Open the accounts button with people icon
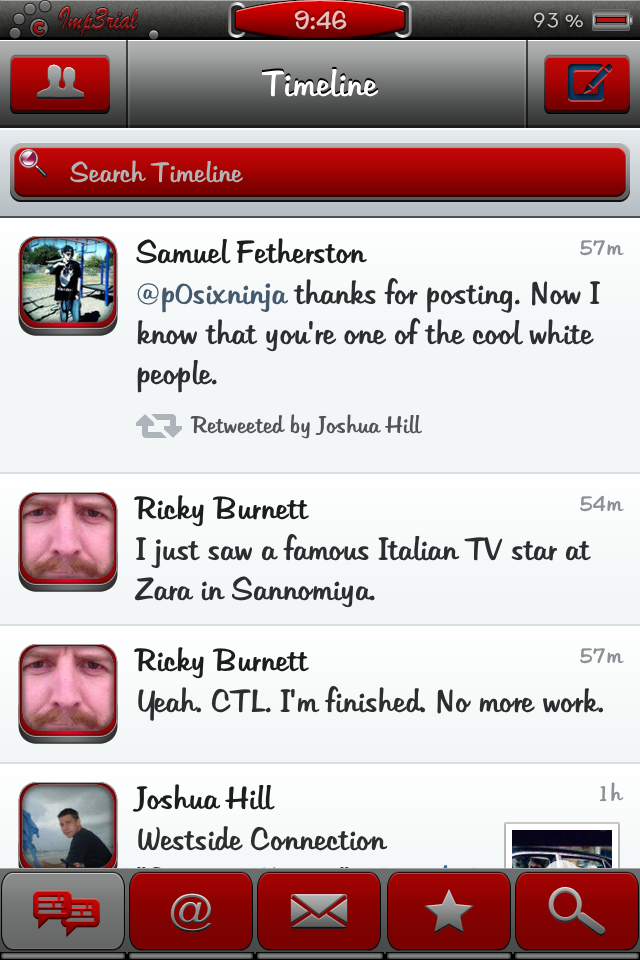Screen dimensions: 640x960 coord(60,84)
